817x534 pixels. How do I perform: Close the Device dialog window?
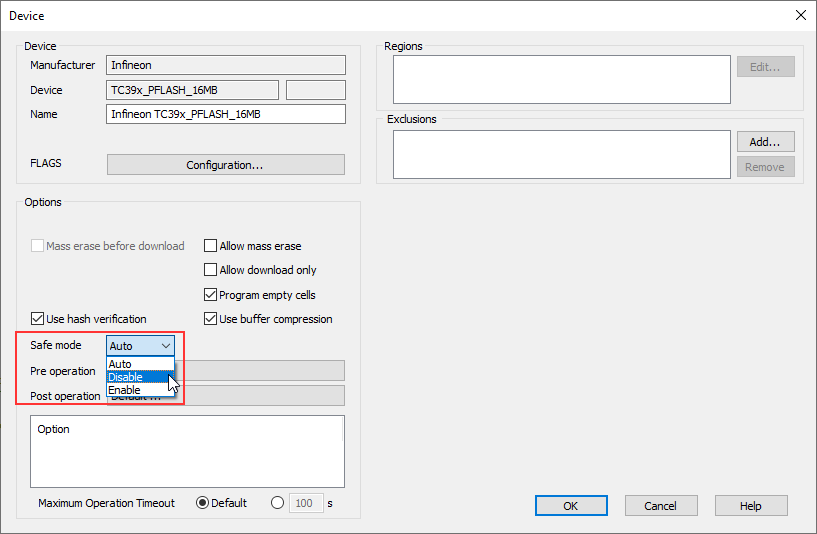799,15
